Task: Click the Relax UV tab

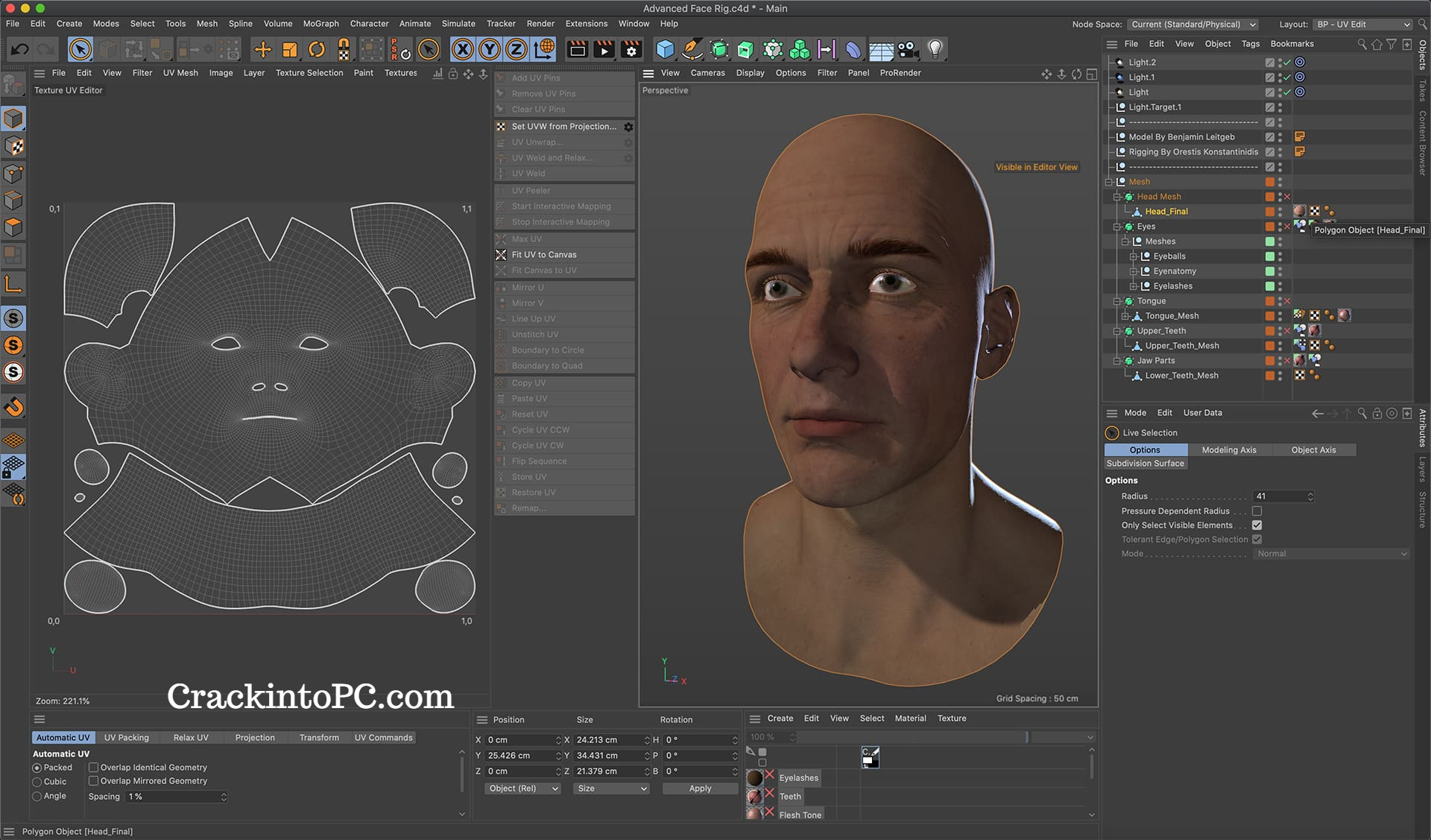Action: [190, 738]
